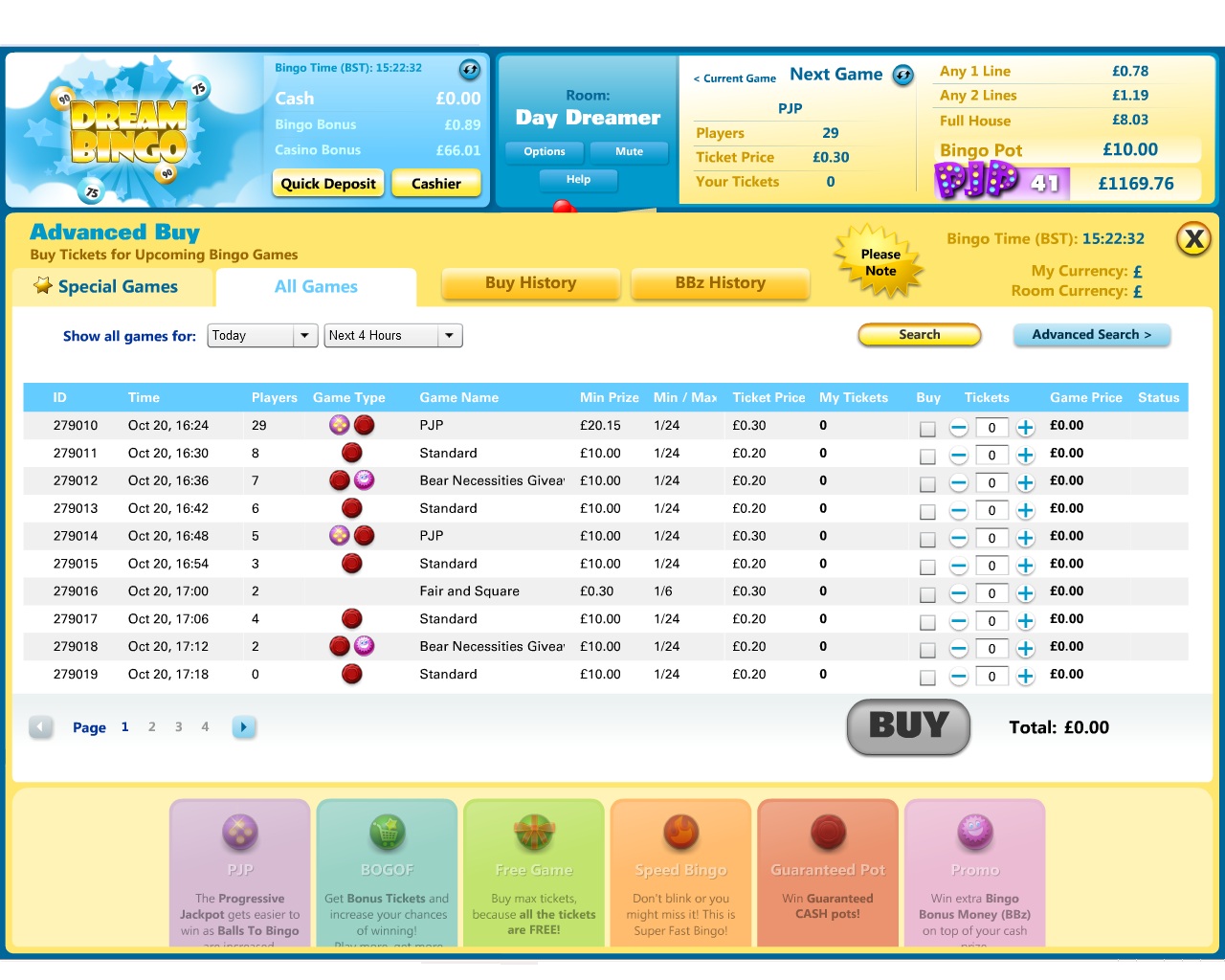Image resolution: width=1225 pixels, height=980 pixels.
Task: Click the BOGOF basket icon card
Action: click(387, 832)
